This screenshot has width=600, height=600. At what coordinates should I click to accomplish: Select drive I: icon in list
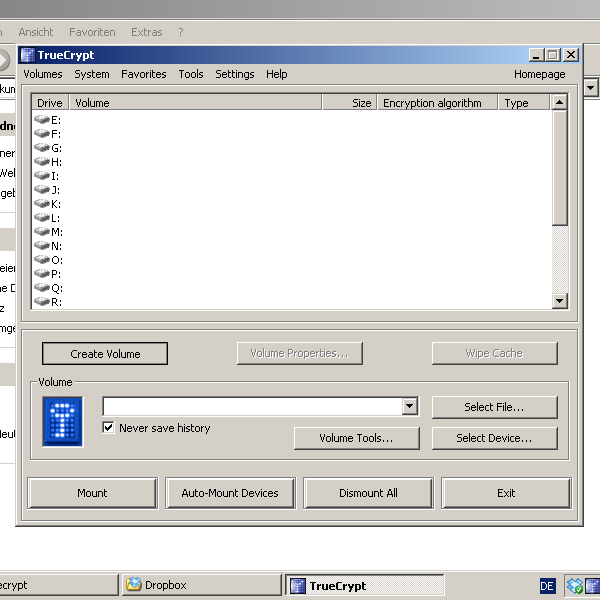[x=42, y=176]
